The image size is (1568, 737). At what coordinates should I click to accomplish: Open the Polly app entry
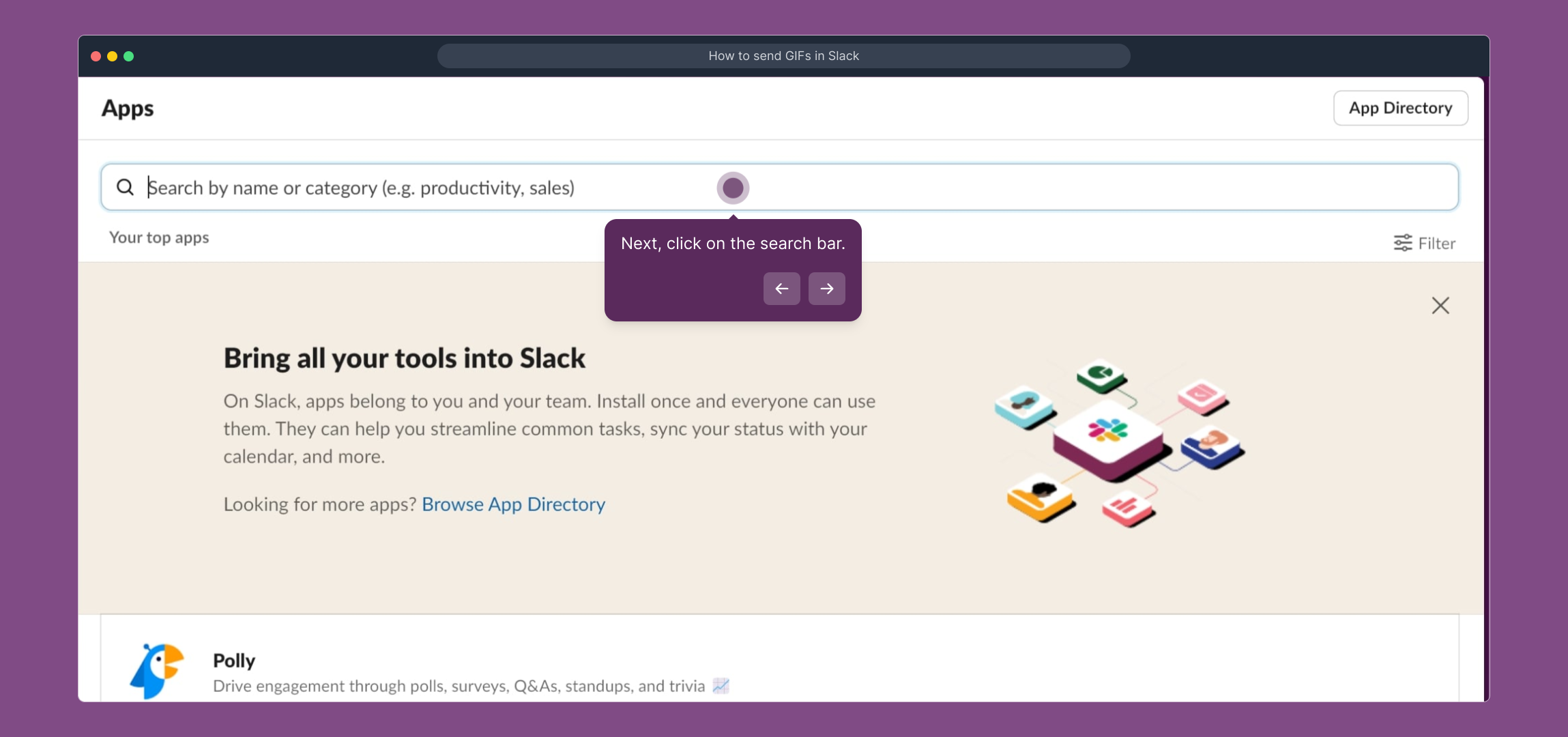[x=234, y=661]
